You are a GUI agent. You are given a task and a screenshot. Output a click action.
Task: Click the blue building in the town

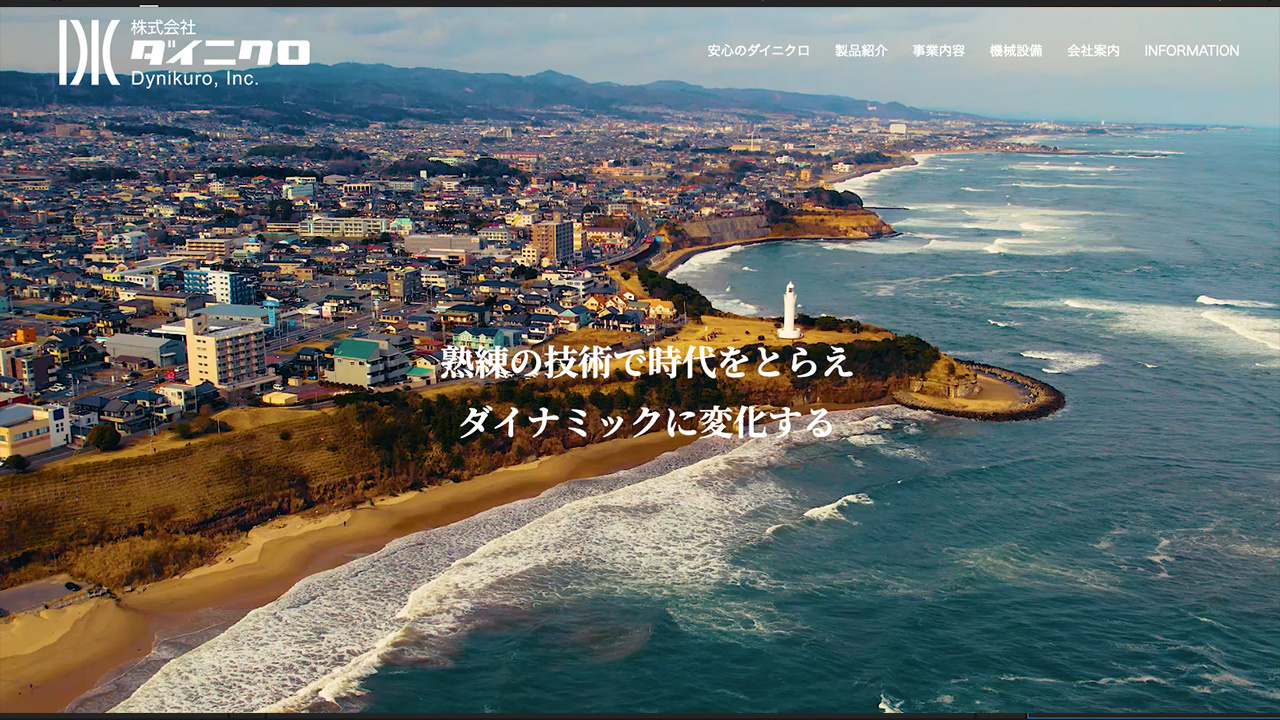[x=217, y=285]
